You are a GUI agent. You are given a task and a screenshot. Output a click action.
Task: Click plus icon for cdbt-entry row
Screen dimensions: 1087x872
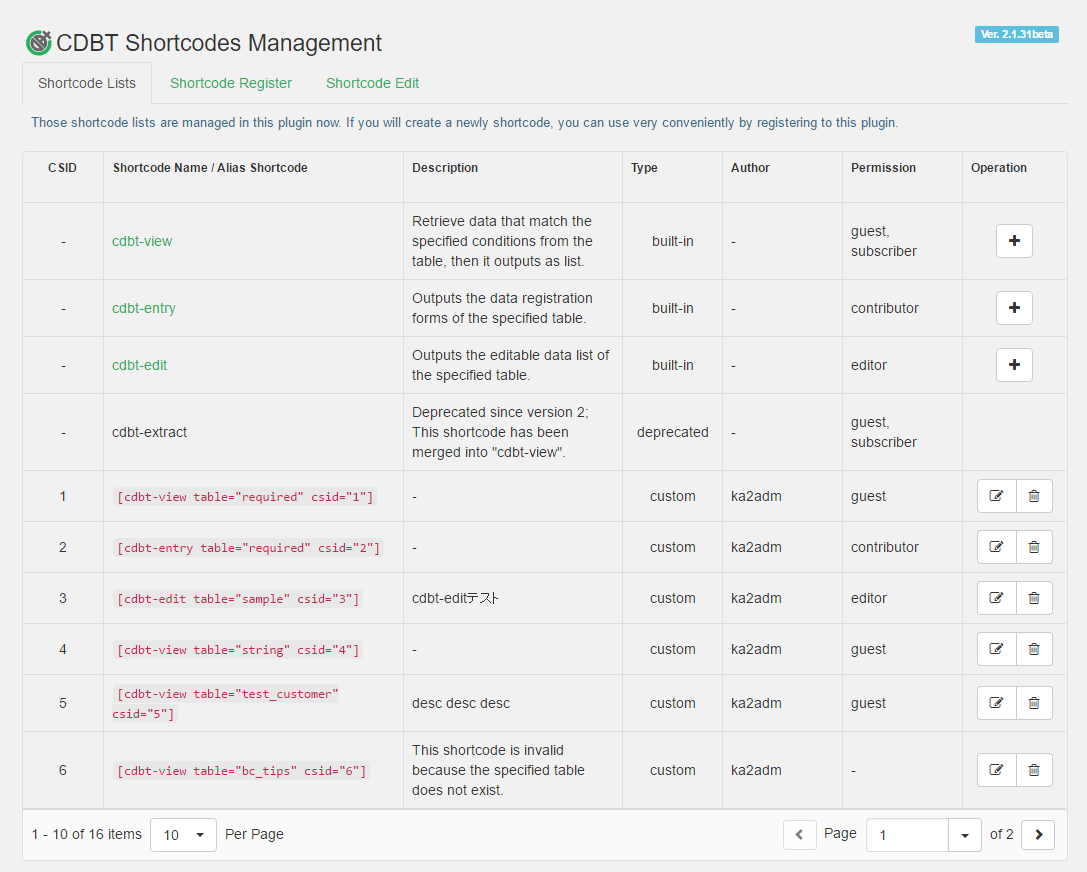pos(1014,308)
